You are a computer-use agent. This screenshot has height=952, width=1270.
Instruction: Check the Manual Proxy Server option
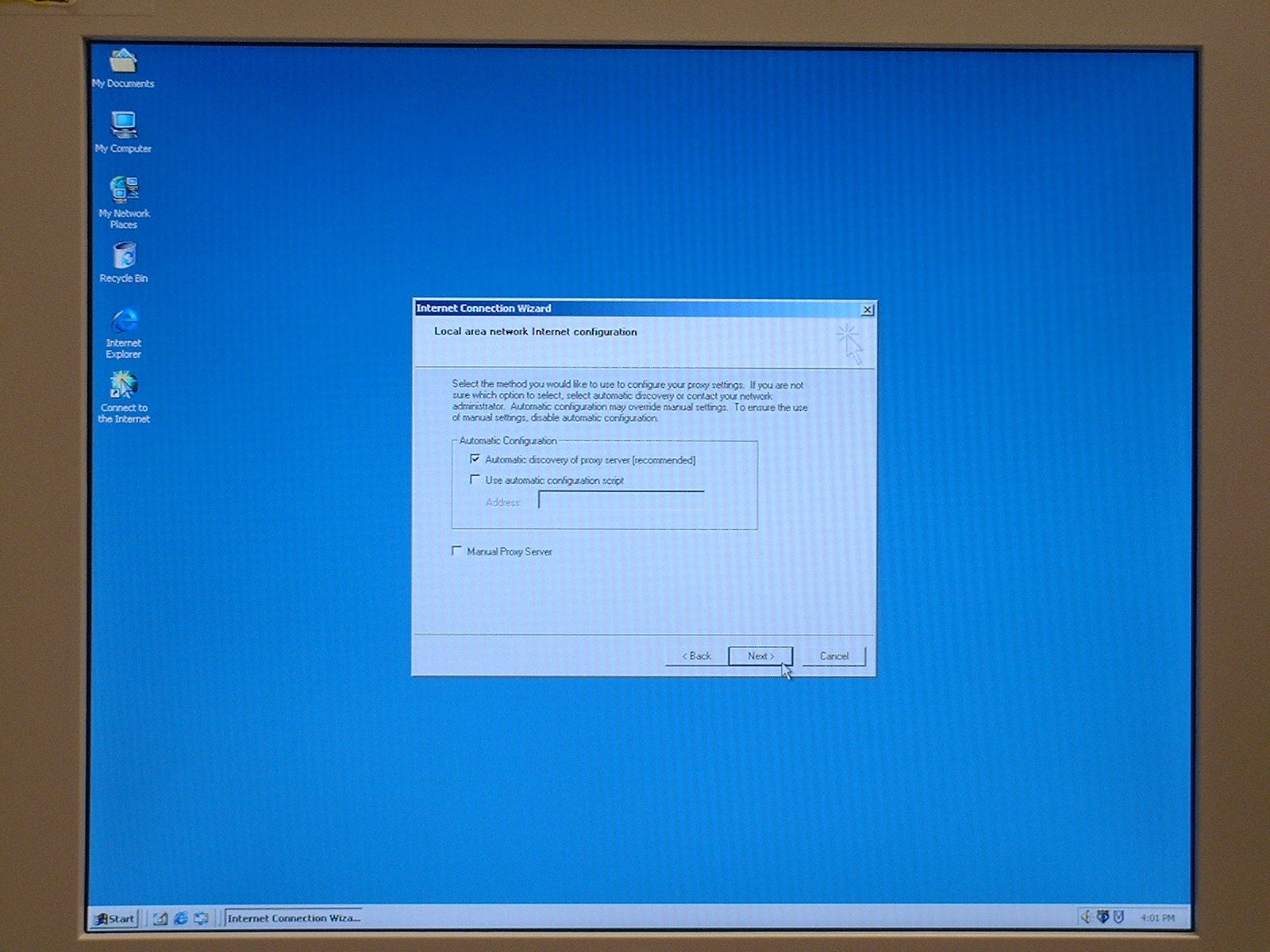click(x=456, y=551)
